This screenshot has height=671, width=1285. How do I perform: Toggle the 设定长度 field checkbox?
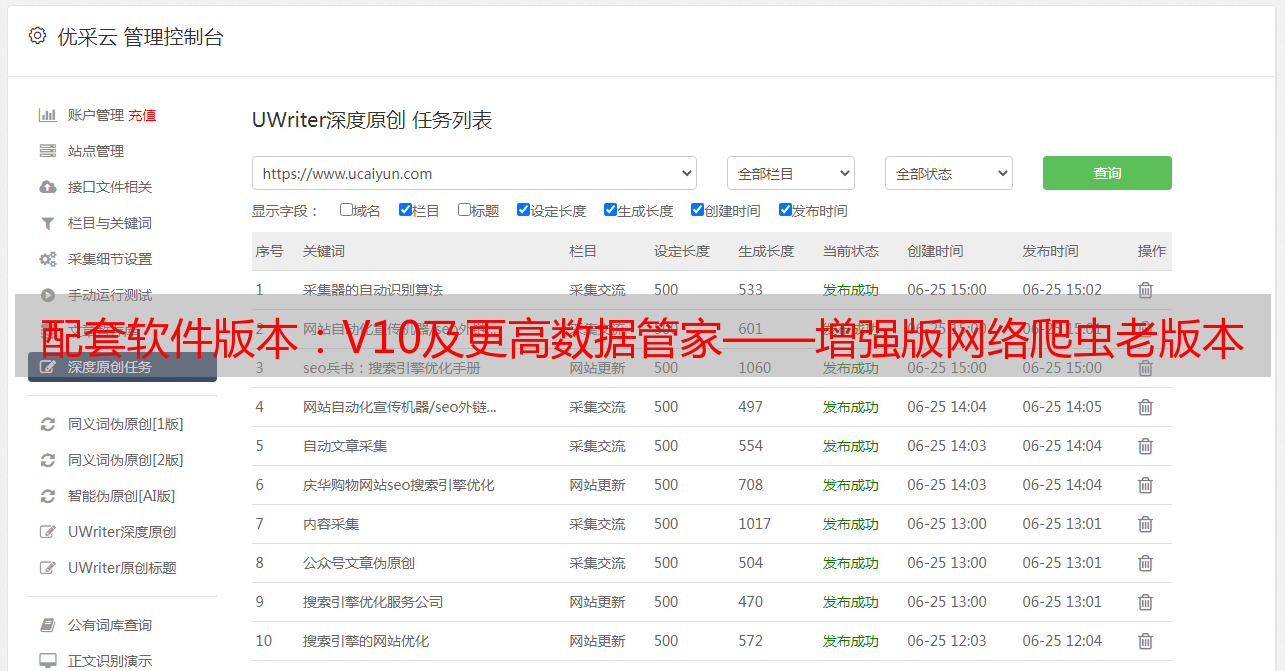pyautogui.click(x=523, y=210)
